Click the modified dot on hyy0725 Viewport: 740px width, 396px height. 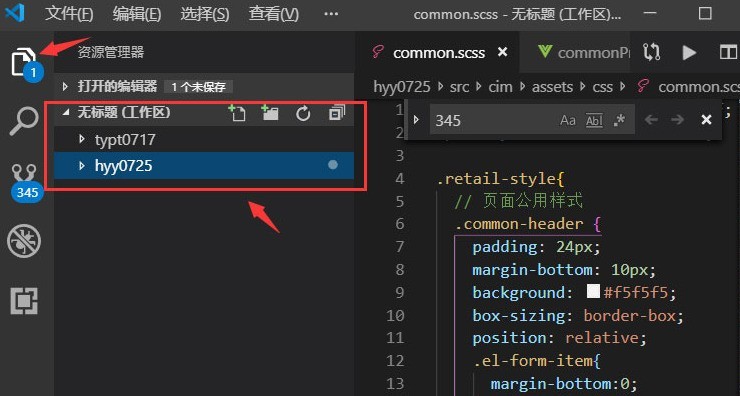333,165
